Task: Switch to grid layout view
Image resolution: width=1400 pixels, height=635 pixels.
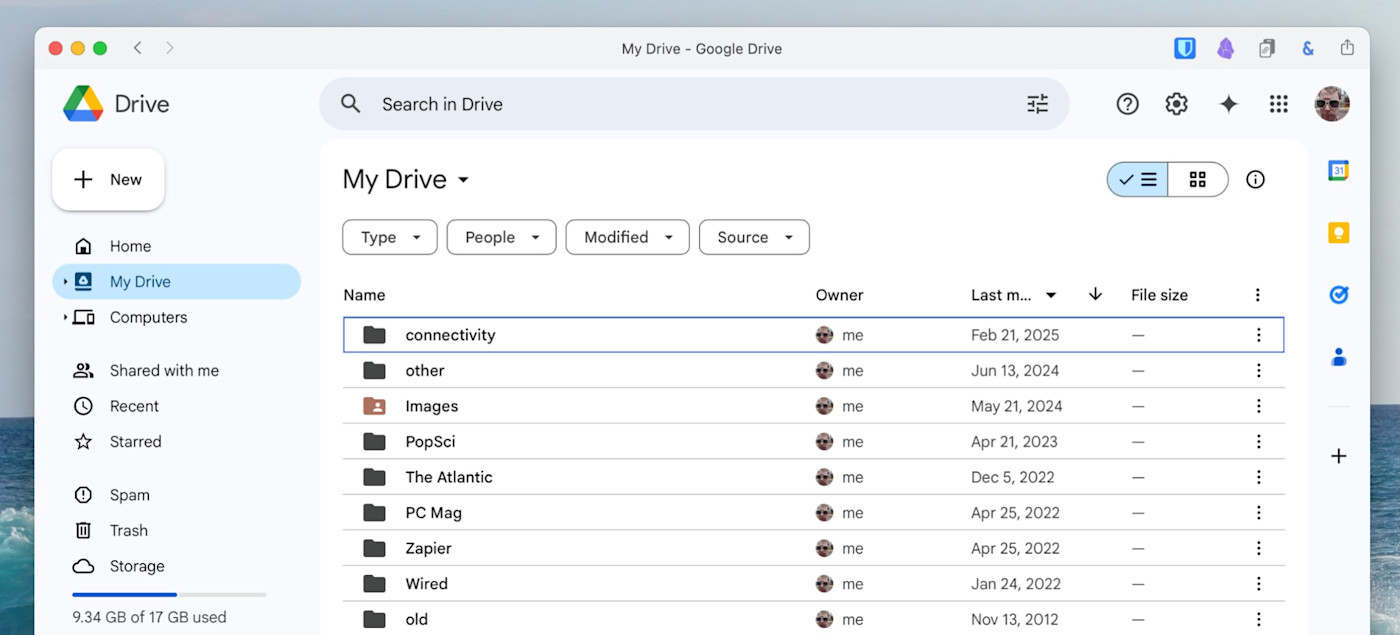Action: tap(1197, 180)
